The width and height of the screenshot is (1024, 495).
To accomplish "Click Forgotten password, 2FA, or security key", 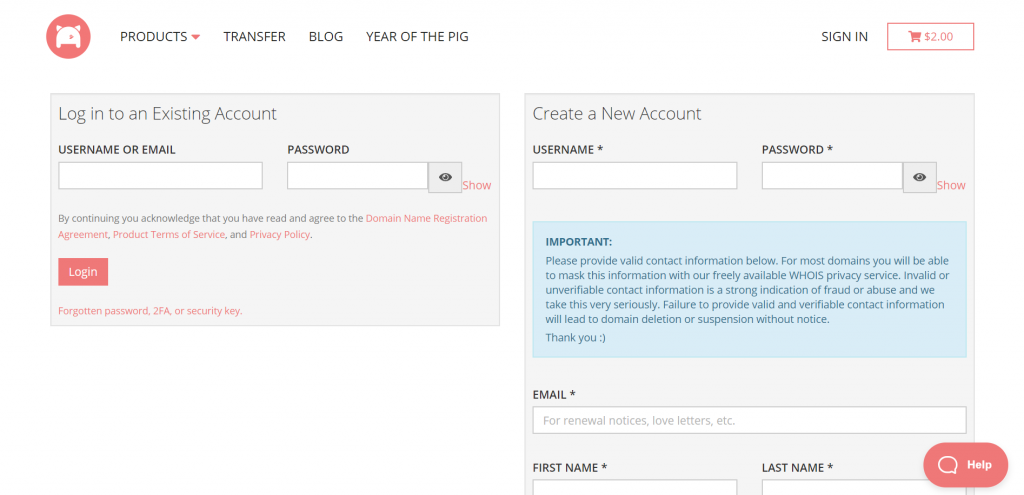I will point(150,311).
